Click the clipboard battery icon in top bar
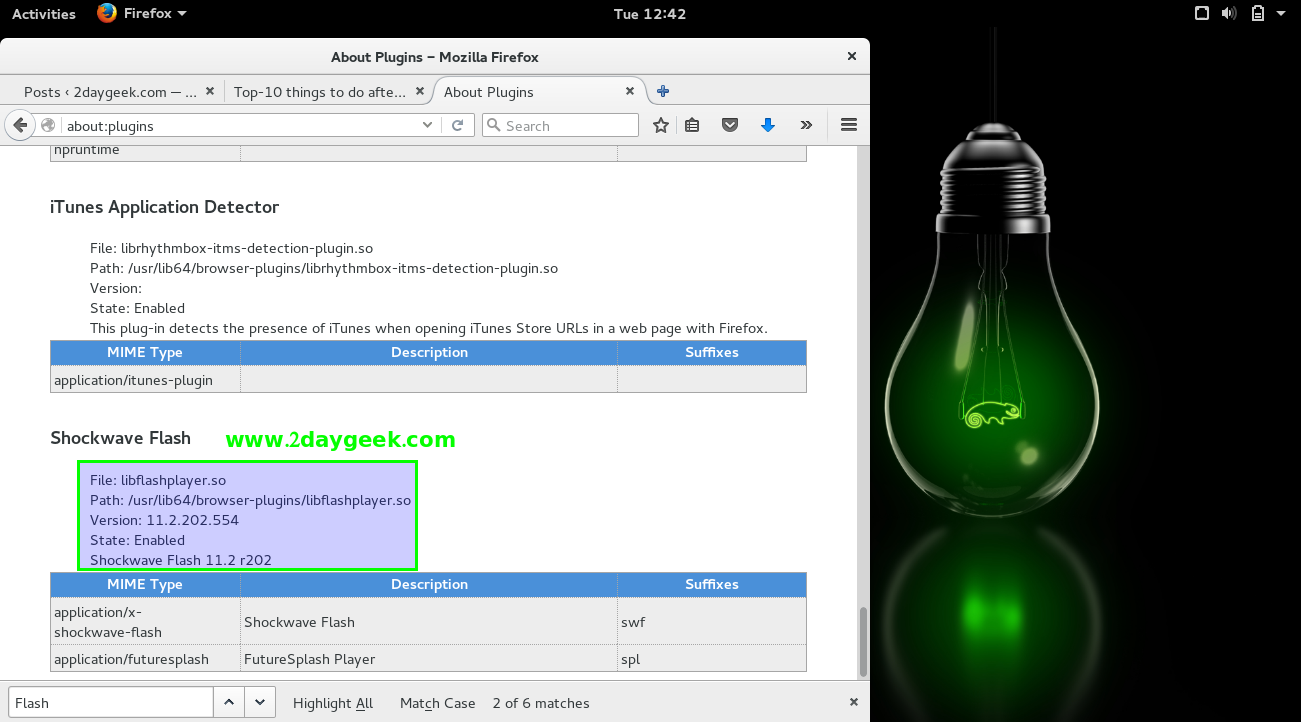Viewport: 1301px width, 722px height. 1257,14
